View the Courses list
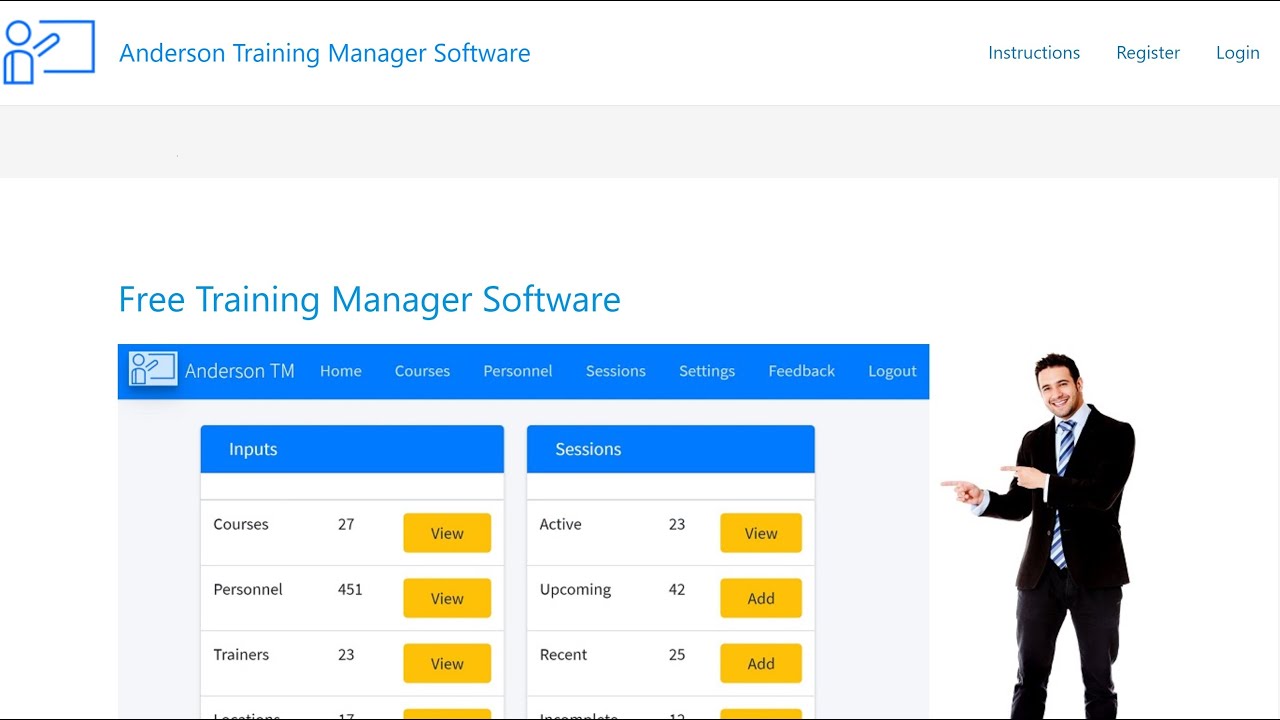This screenshot has height=720, width=1280. coord(447,533)
